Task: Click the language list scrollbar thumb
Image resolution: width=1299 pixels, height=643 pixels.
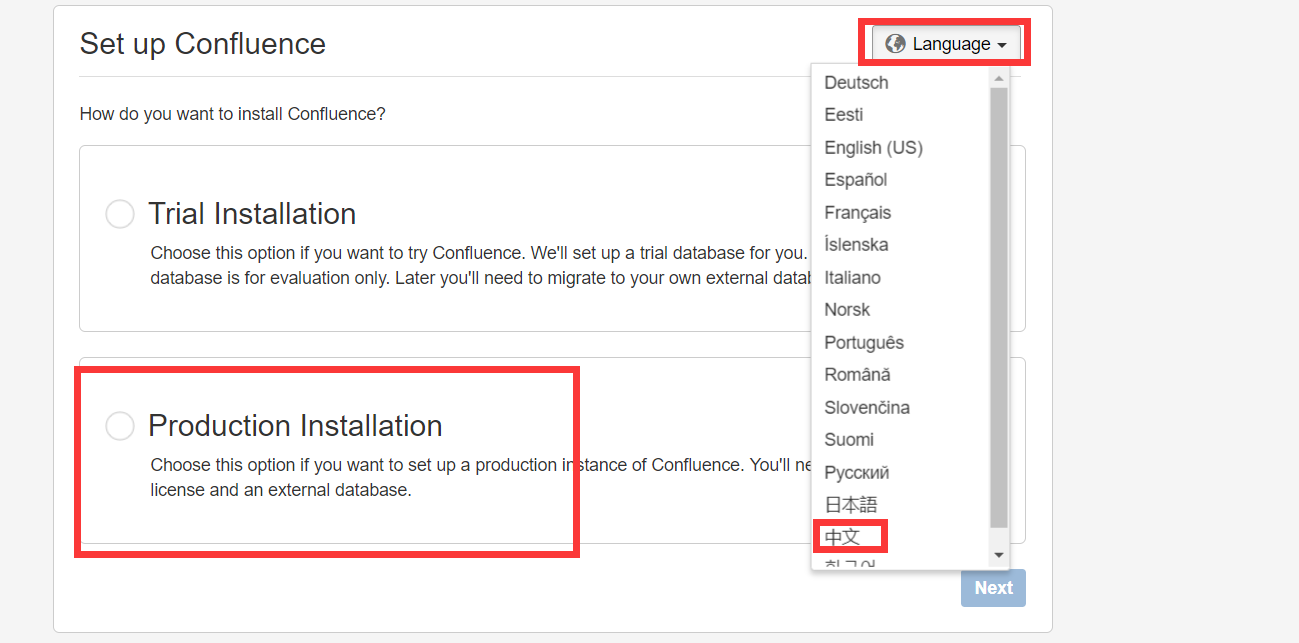Action: 998,307
